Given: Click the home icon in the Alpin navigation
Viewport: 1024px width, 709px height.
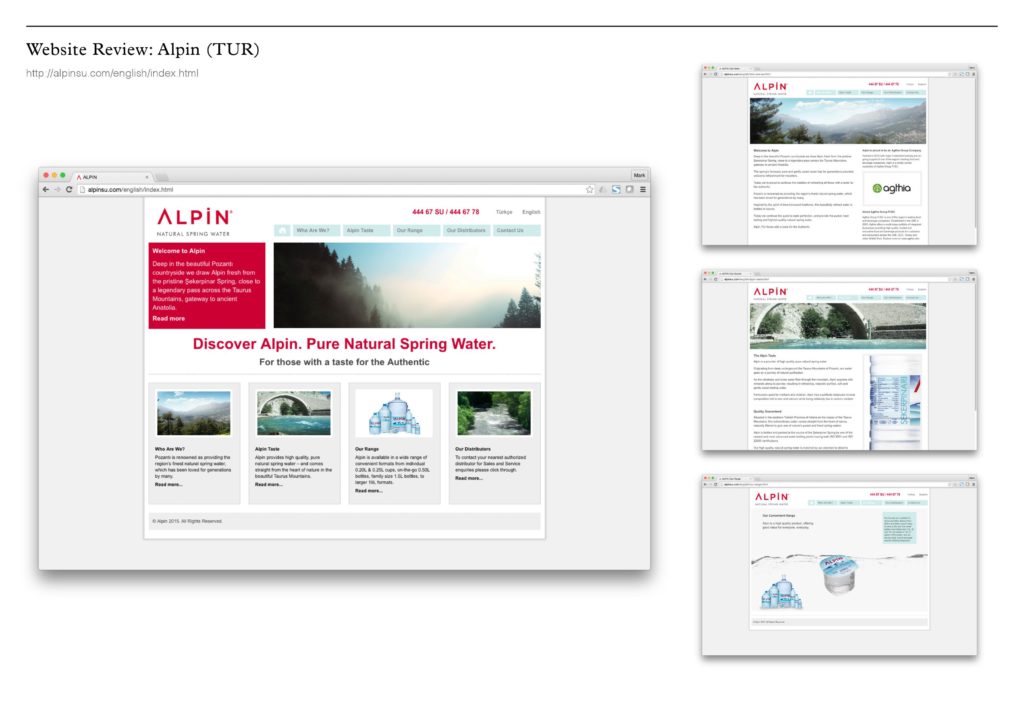Looking at the screenshot, I should (282, 230).
